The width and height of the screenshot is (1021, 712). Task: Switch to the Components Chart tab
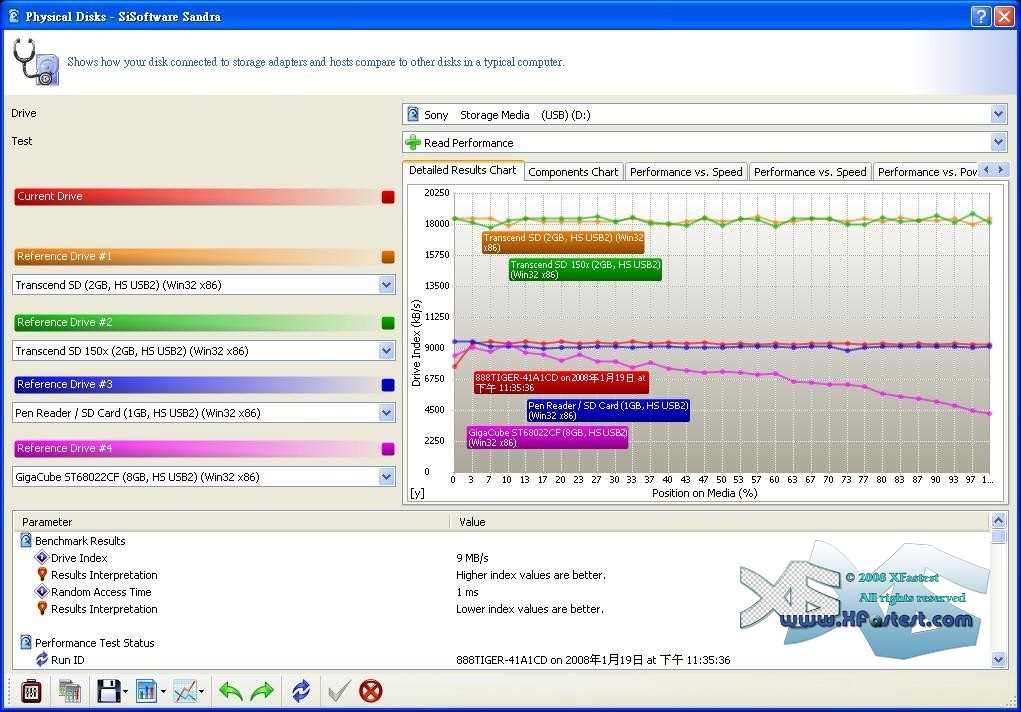click(573, 172)
